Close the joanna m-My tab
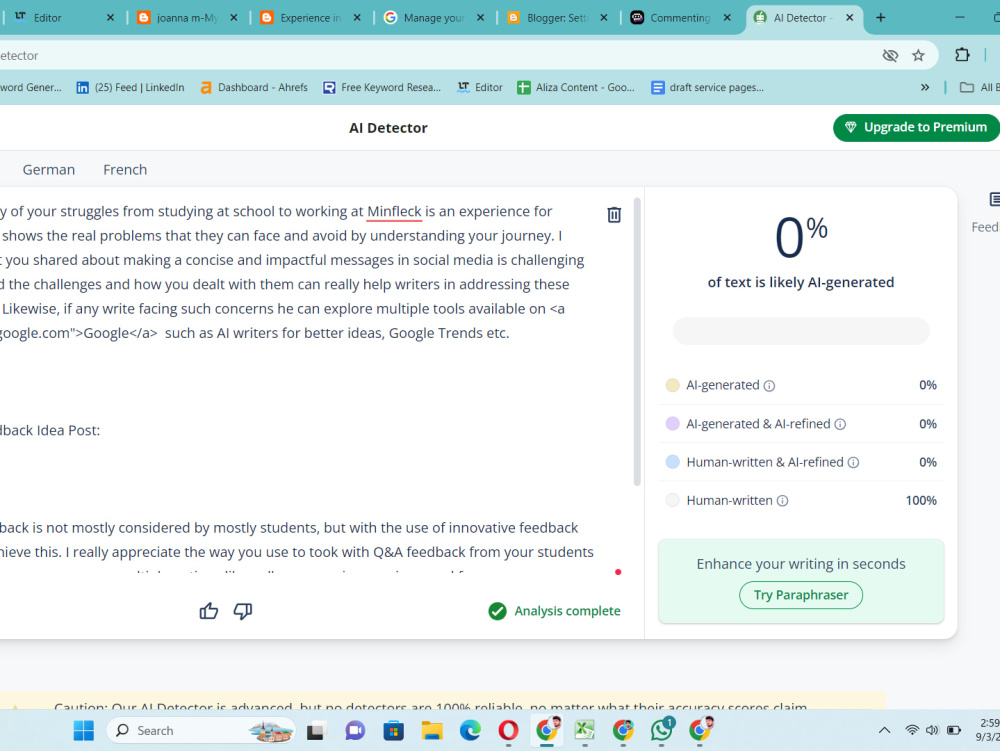Image resolution: width=1000 pixels, height=751 pixels. (233, 18)
